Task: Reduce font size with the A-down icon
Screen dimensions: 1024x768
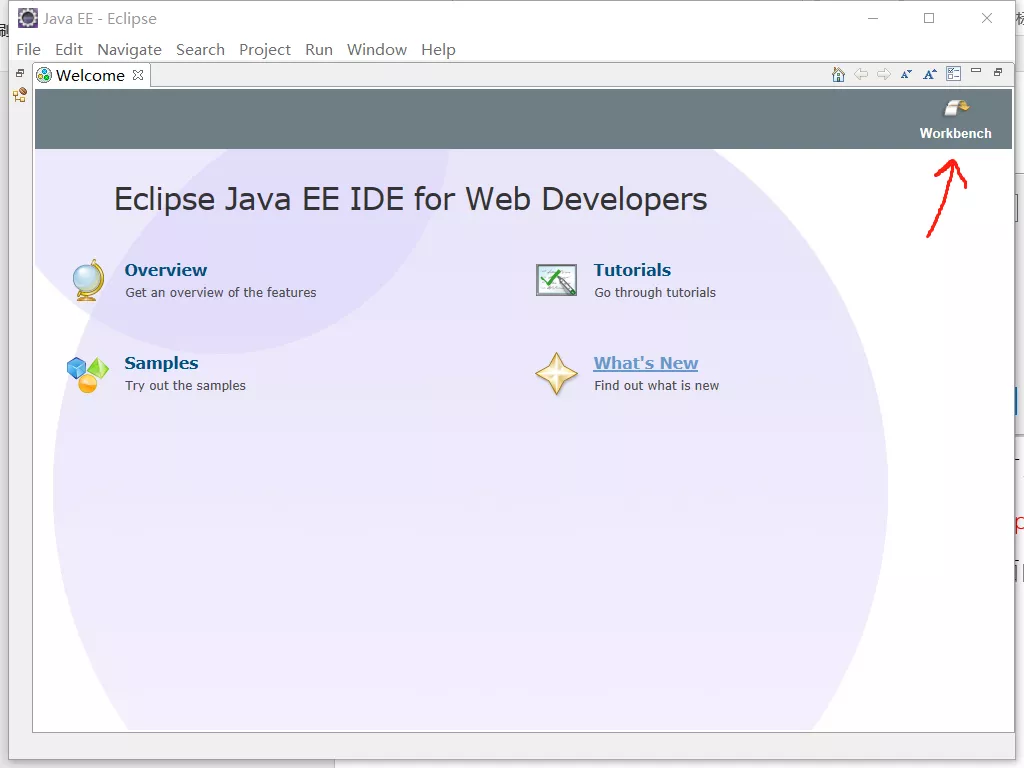Action: (906, 74)
